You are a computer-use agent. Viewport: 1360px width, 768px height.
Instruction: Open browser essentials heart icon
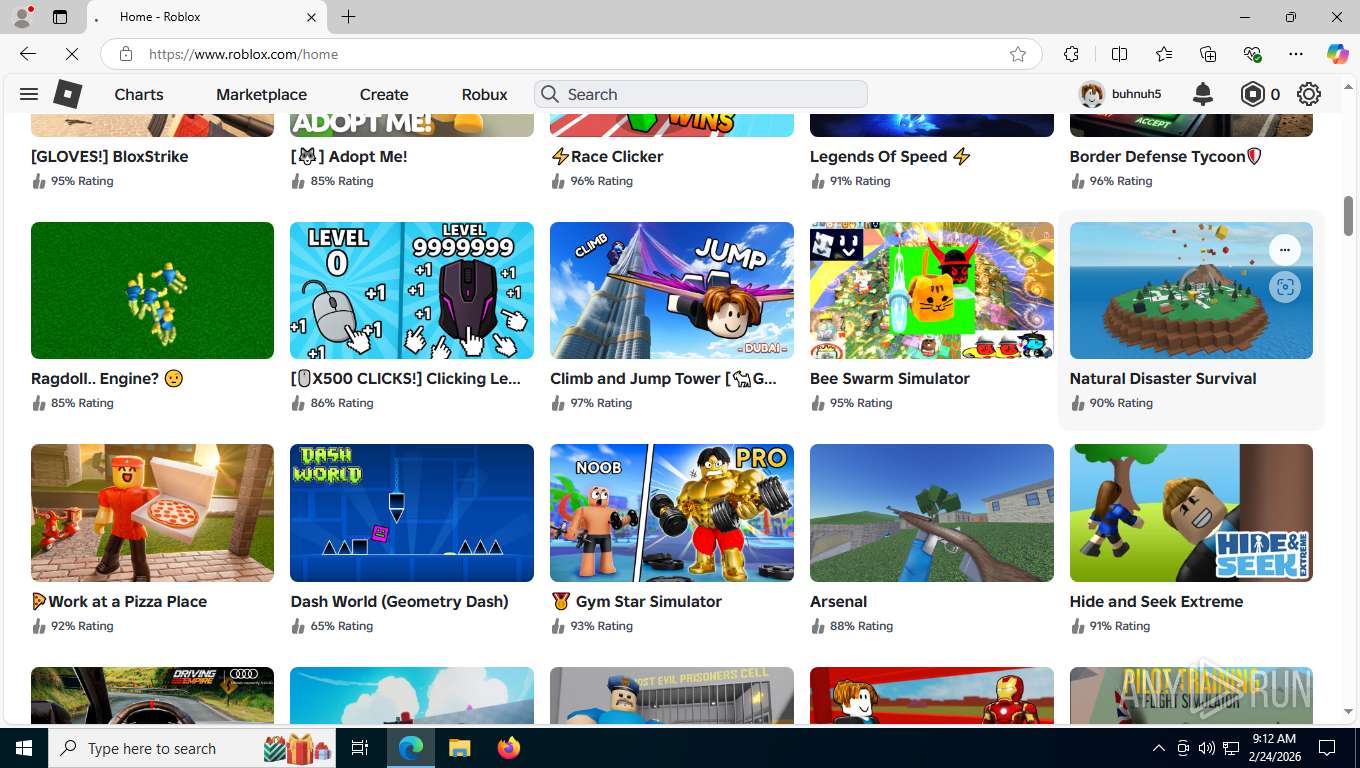pyautogui.click(x=1252, y=54)
